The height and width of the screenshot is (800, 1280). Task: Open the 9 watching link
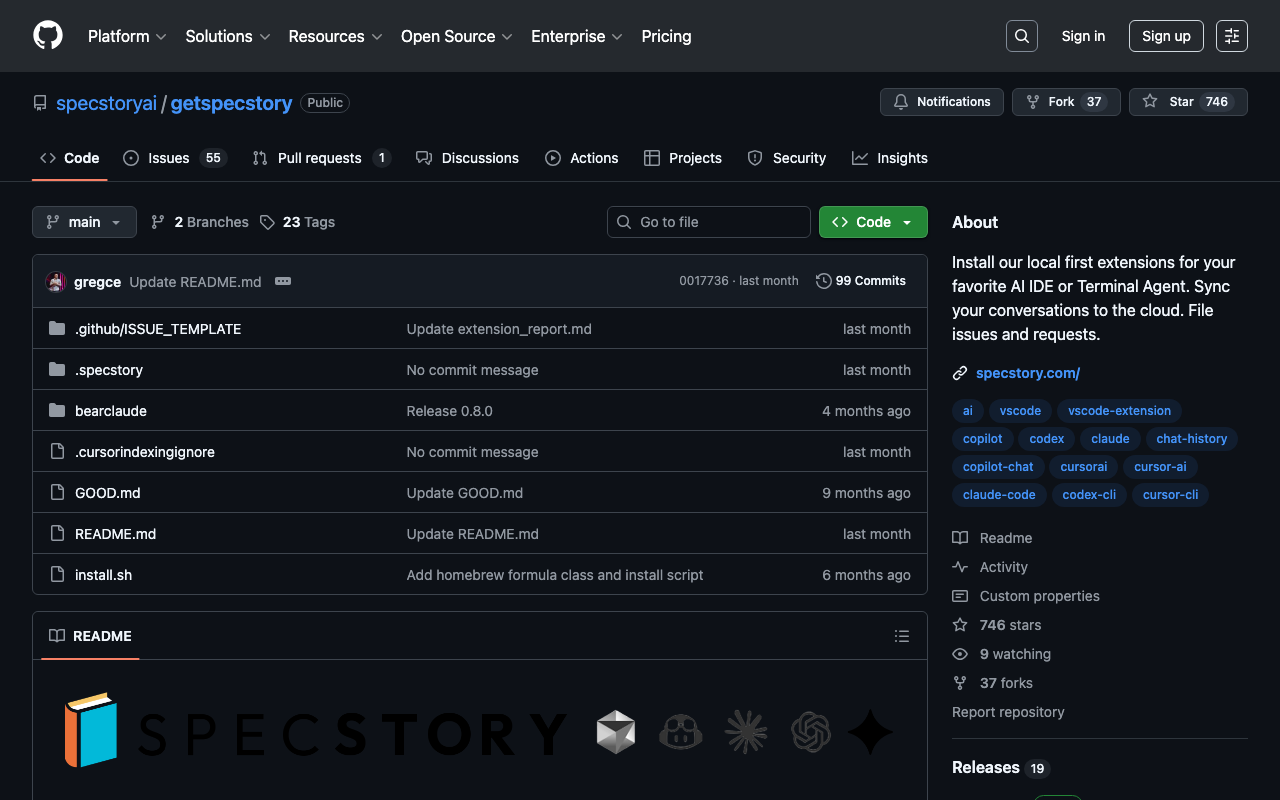click(1014, 654)
